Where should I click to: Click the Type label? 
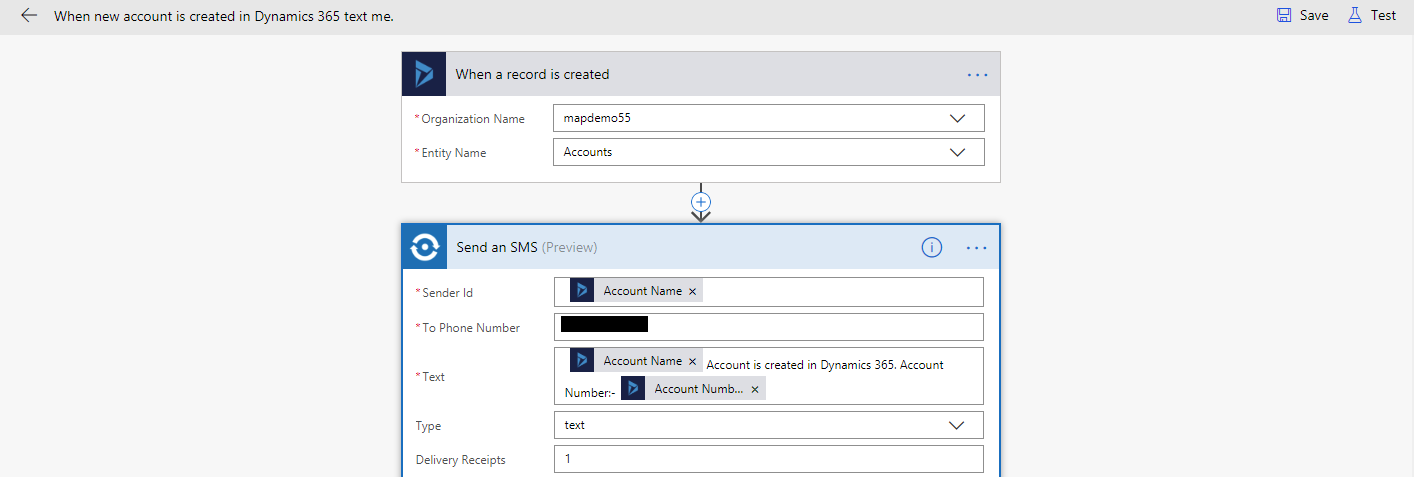coord(429,426)
